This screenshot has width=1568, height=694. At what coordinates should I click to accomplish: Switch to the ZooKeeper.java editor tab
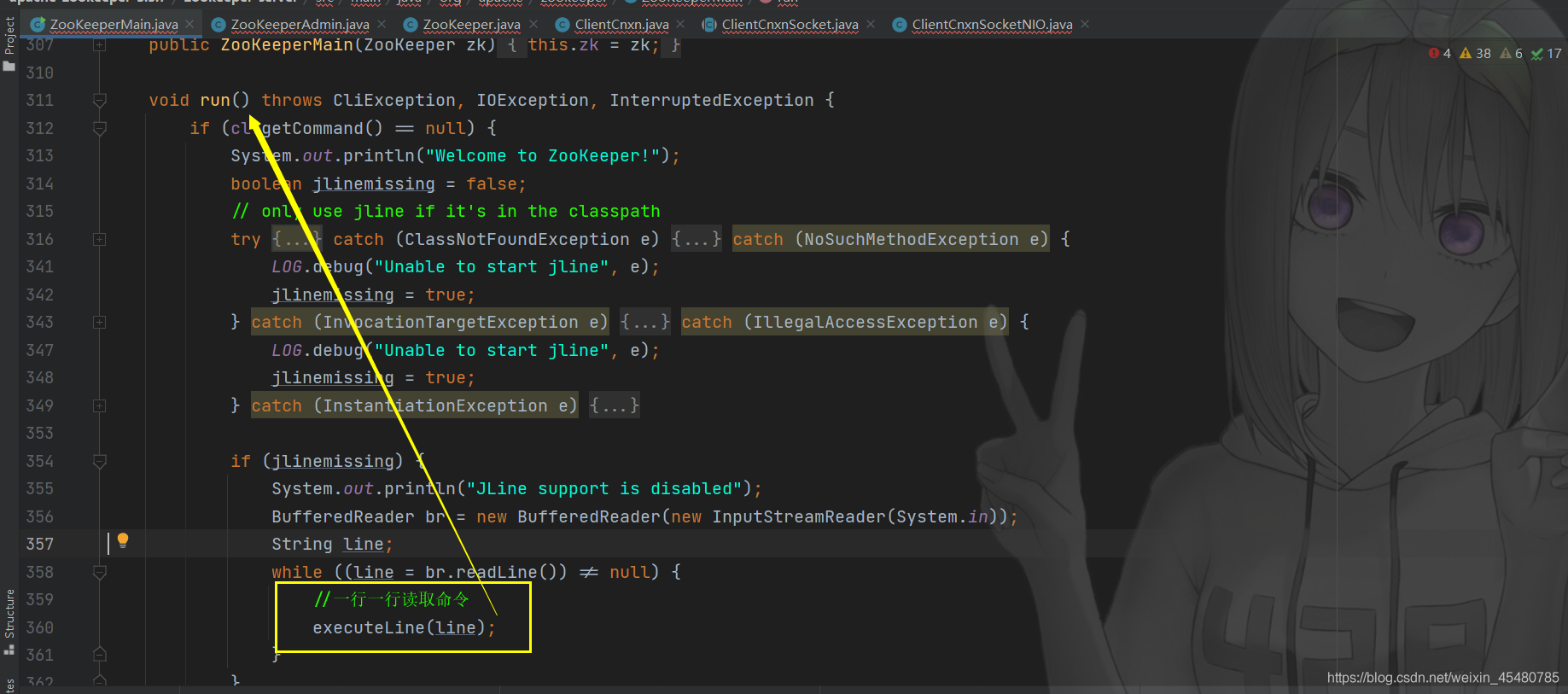[x=471, y=25]
